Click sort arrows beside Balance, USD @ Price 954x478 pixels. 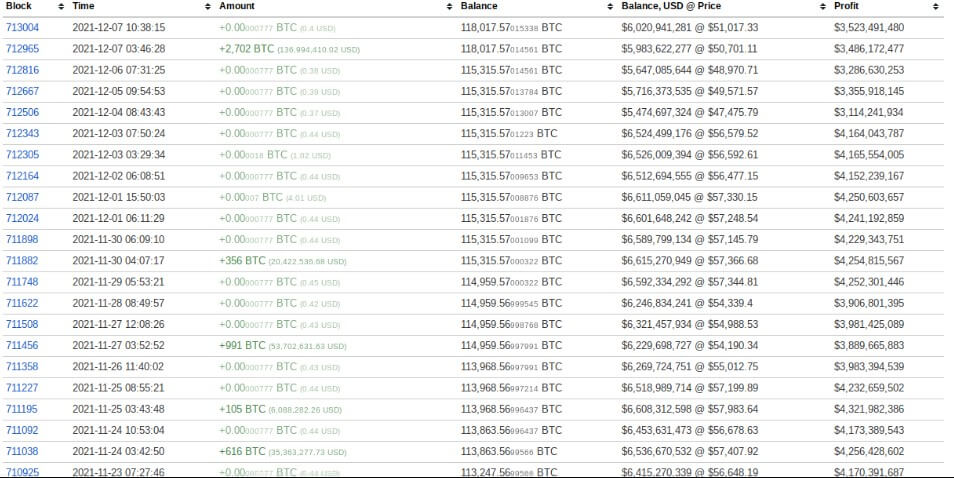(823, 6)
